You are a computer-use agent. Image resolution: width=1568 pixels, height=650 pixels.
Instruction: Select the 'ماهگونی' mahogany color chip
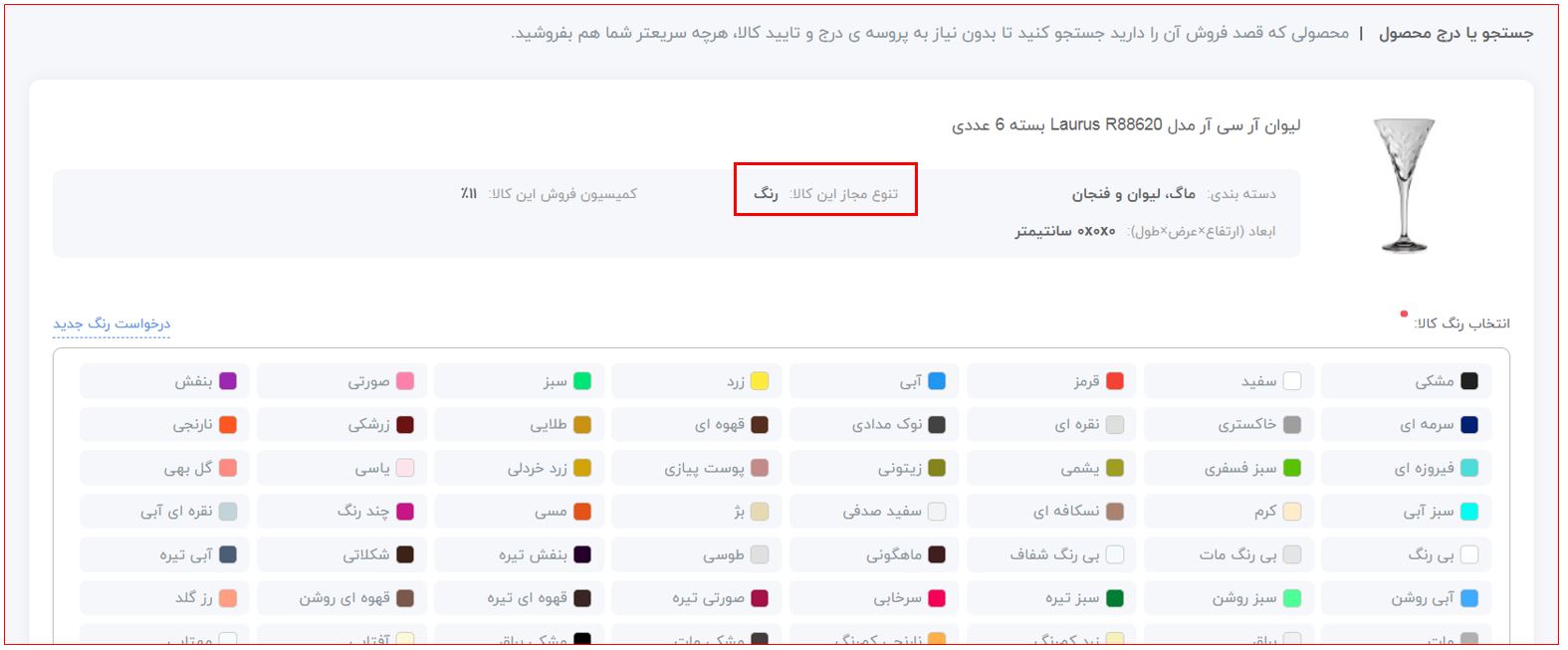(874, 554)
